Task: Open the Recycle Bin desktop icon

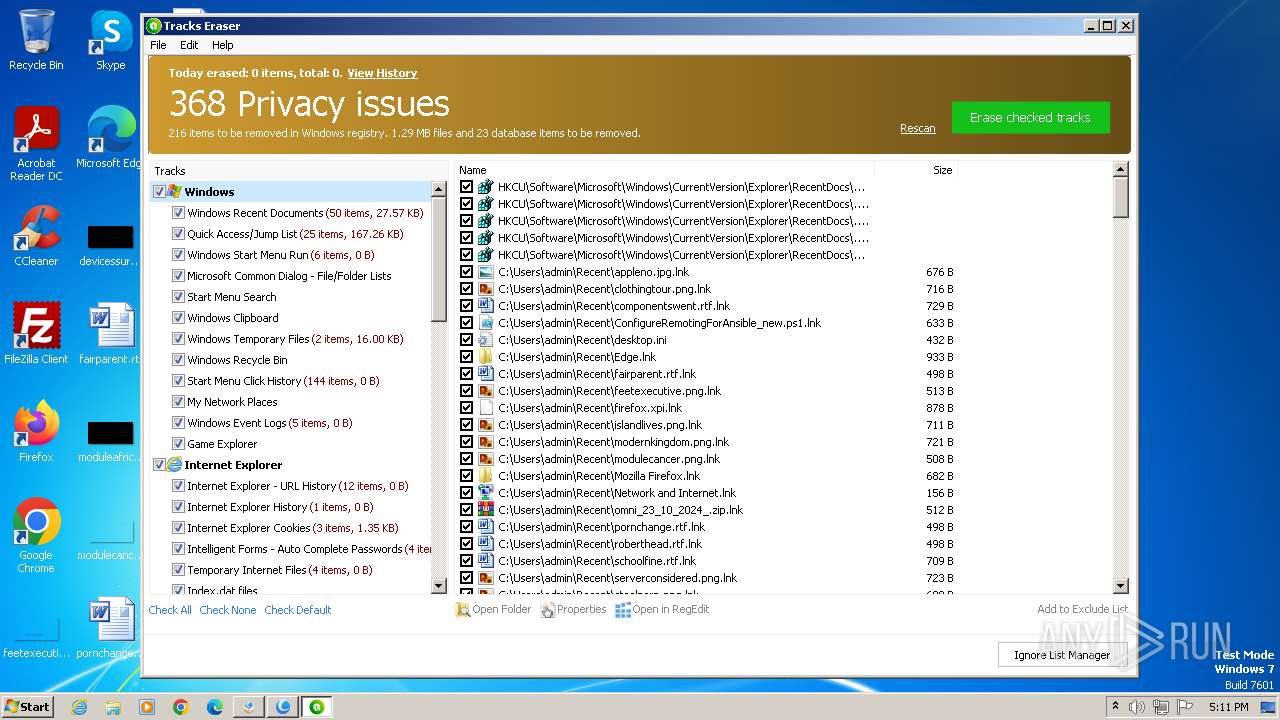Action: click(x=36, y=40)
